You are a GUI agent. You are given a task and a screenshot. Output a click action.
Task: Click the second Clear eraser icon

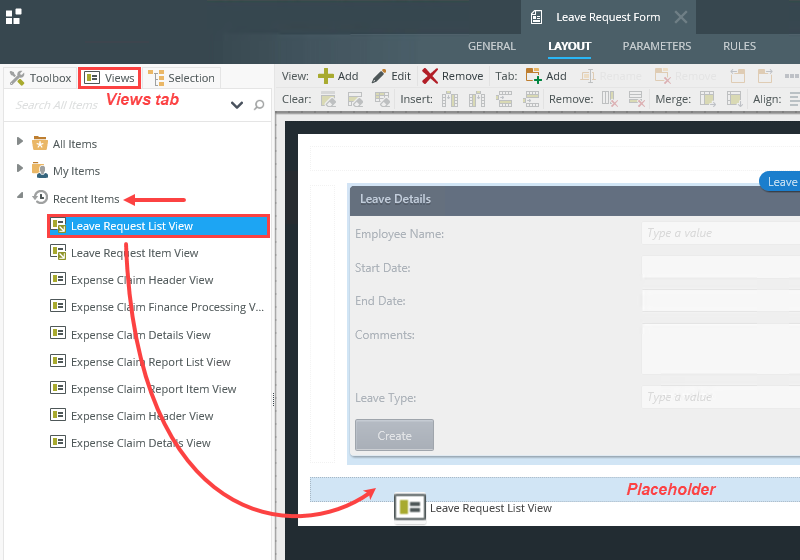point(355,99)
